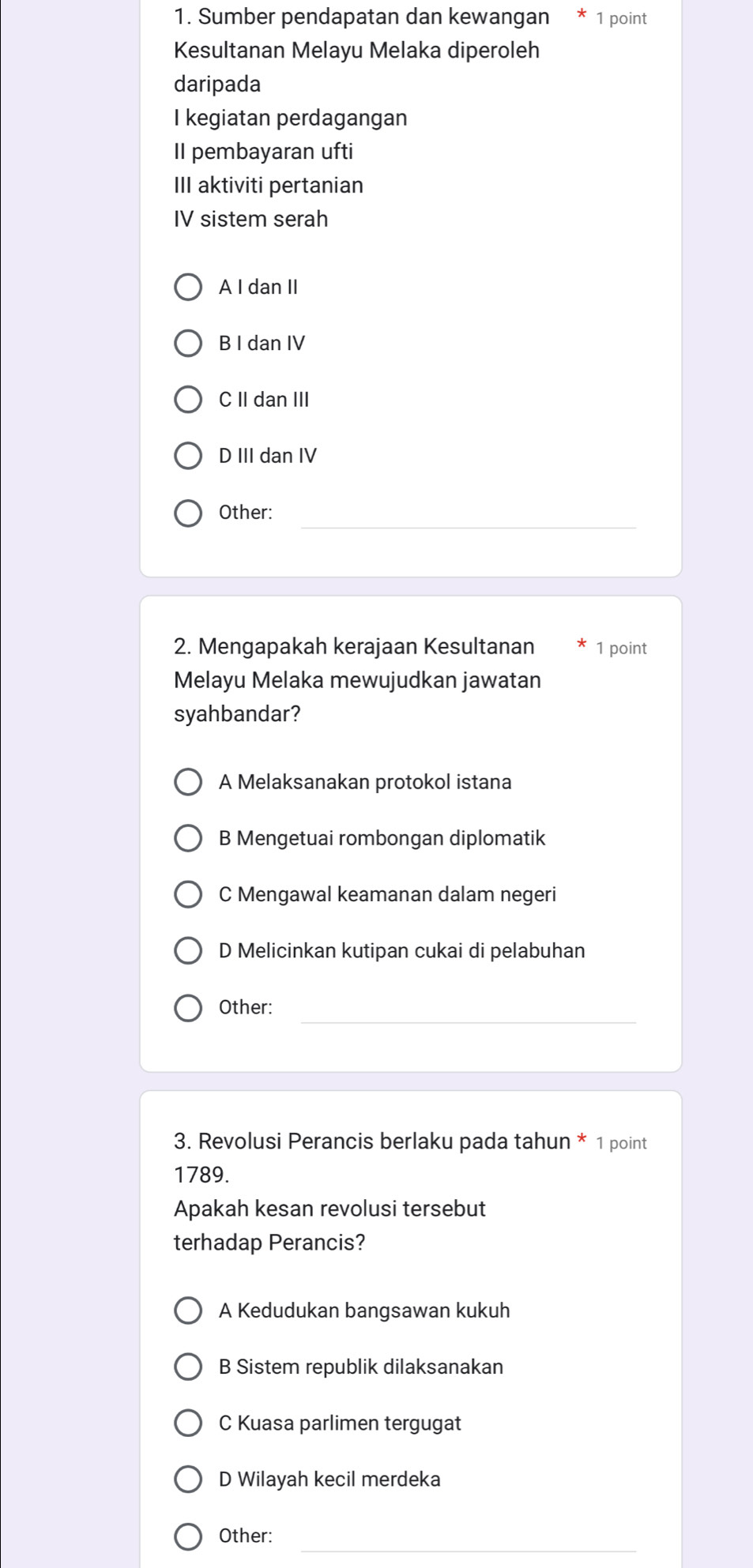Select answer 'A I dan II'

pyautogui.click(x=188, y=288)
